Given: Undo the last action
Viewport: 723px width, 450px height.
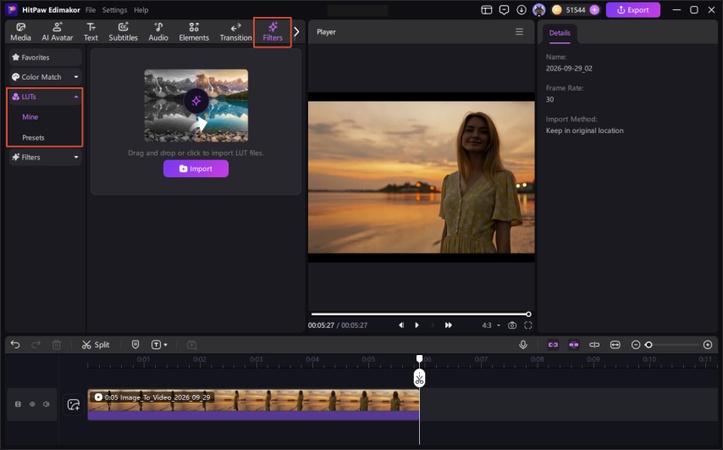Looking at the screenshot, I should tap(15, 344).
